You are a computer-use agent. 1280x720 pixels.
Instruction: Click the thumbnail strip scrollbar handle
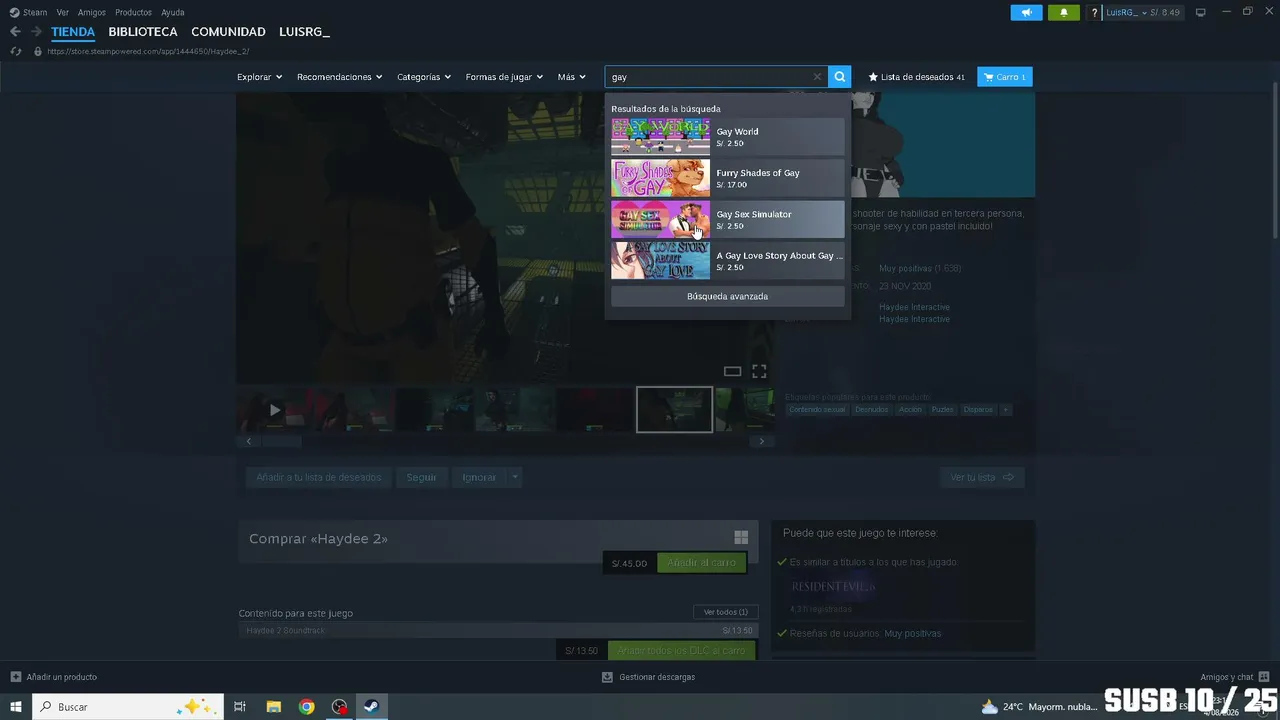click(x=281, y=441)
